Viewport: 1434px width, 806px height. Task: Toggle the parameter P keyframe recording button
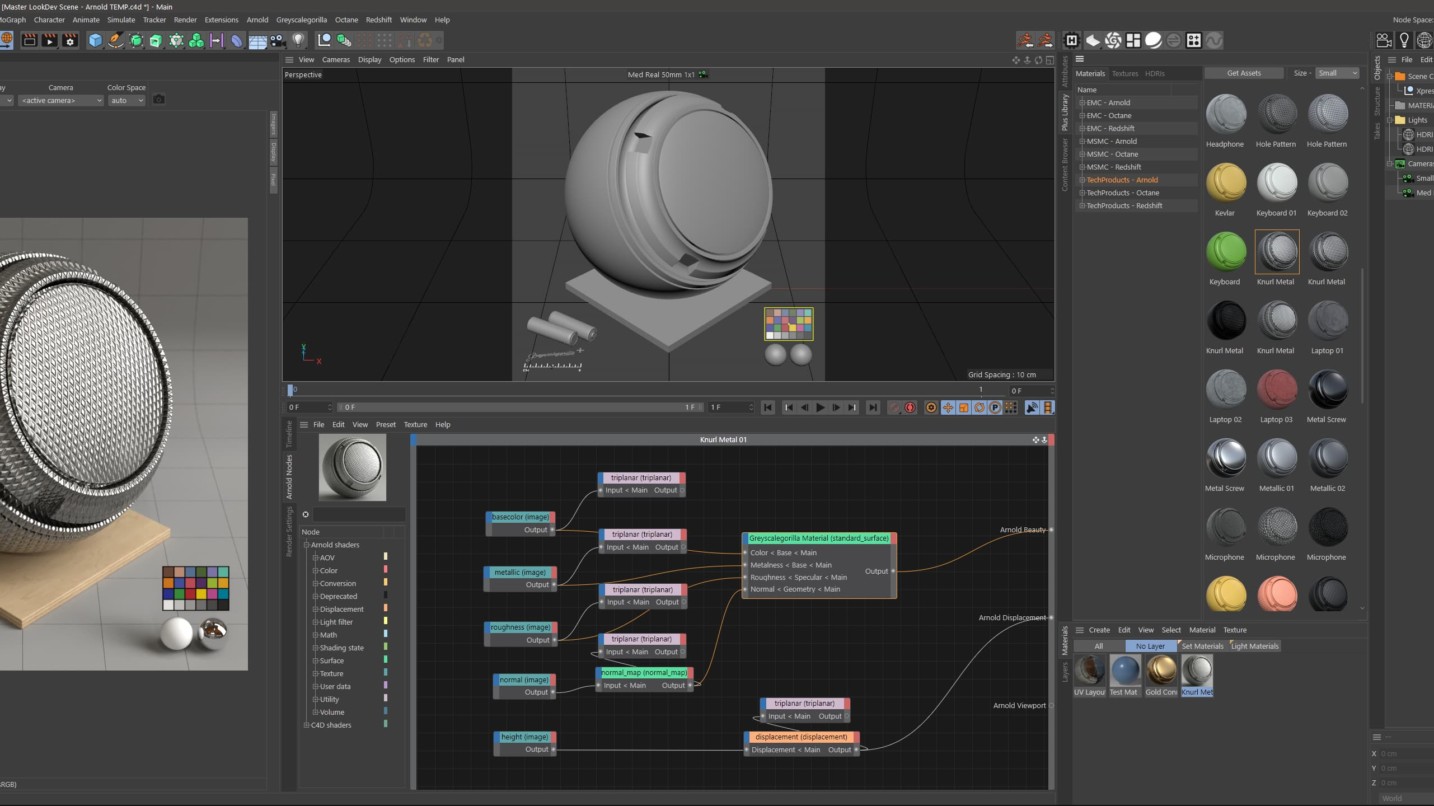coord(996,407)
